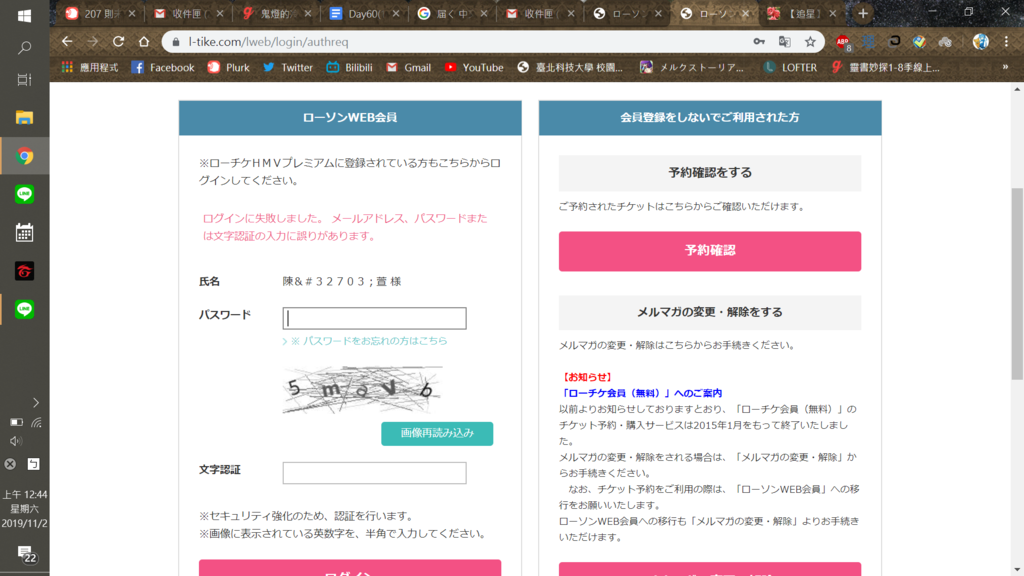Open Task View on the taskbar
1024x576 pixels.
coord(24,80)
